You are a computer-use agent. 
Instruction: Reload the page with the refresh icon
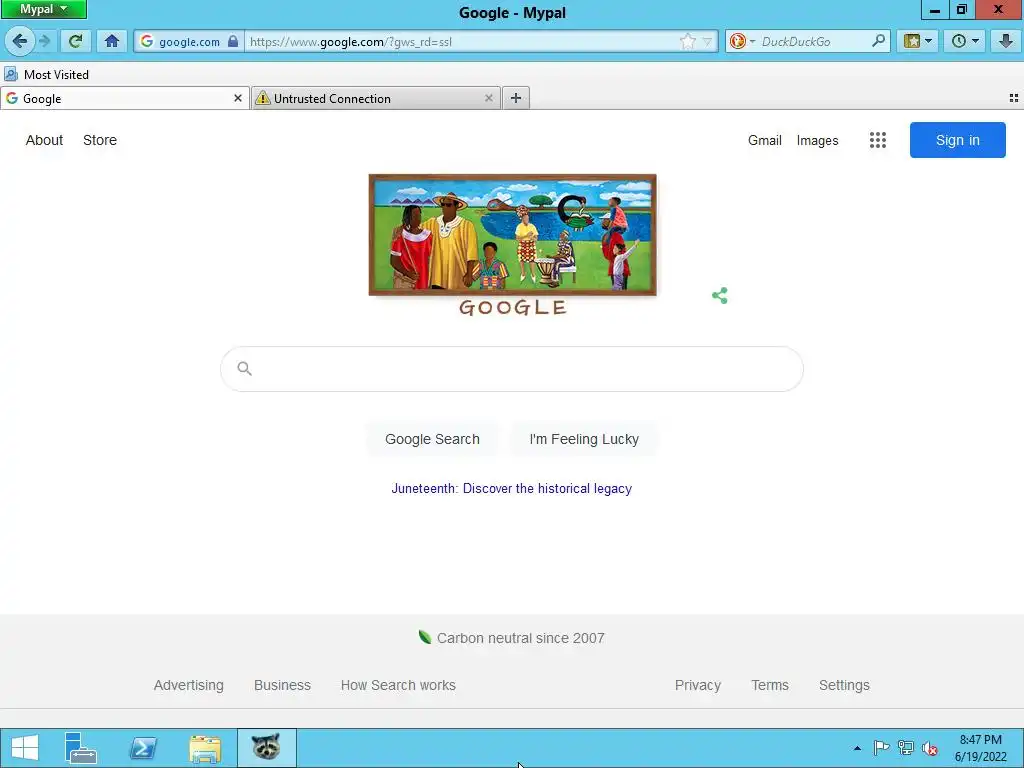coord(75,41)
